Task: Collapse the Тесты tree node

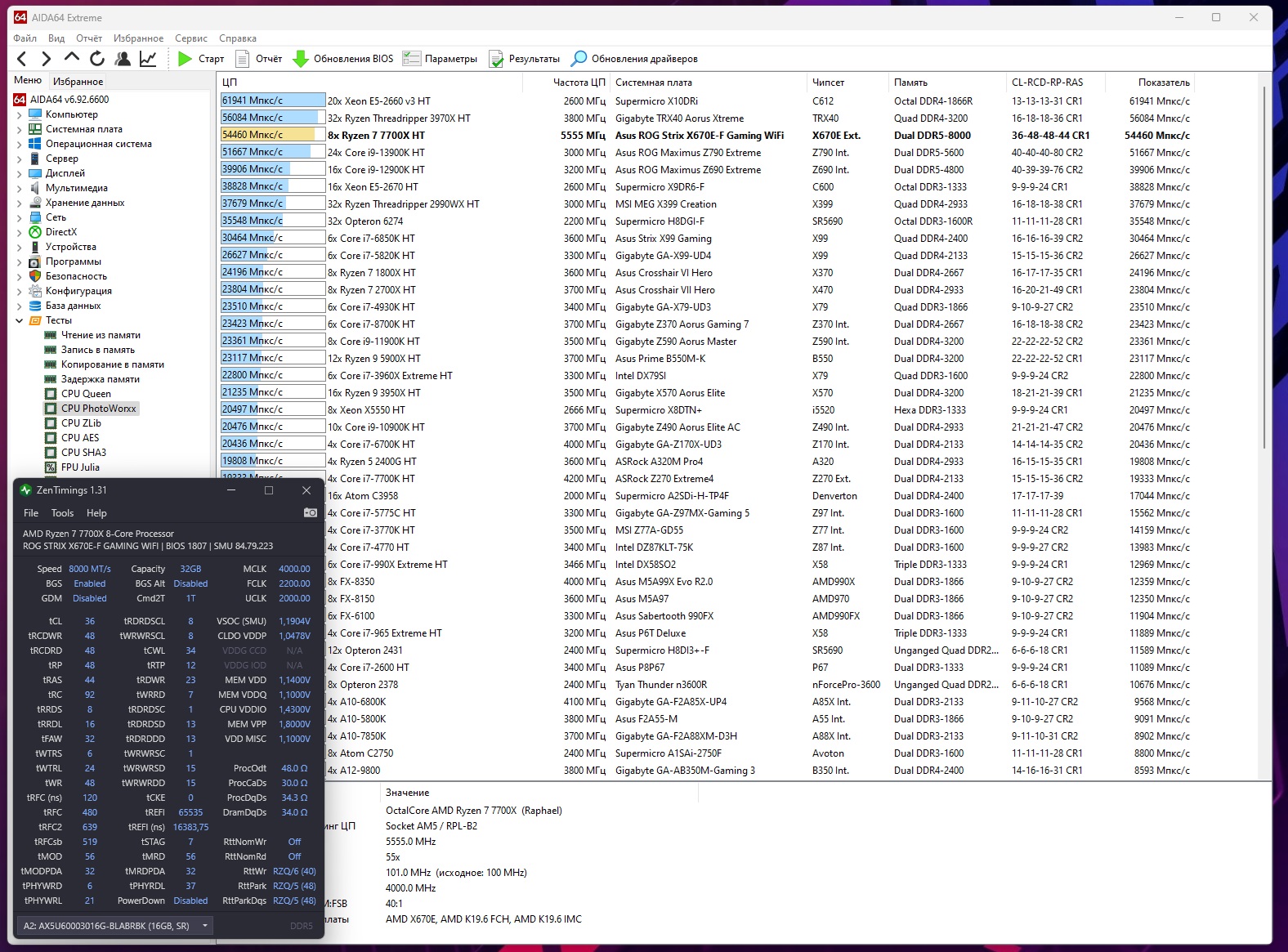Action: [x=20, y=321]
